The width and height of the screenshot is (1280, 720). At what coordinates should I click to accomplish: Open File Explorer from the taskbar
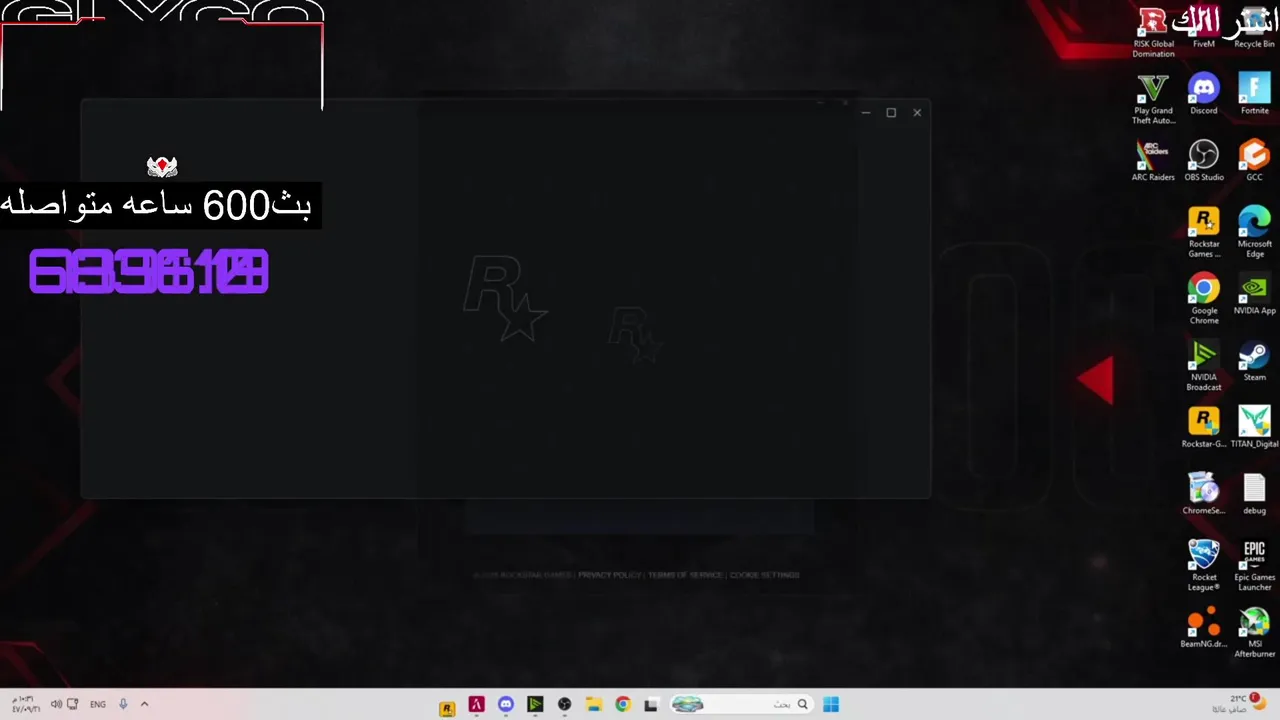click(x=594, y=705)
